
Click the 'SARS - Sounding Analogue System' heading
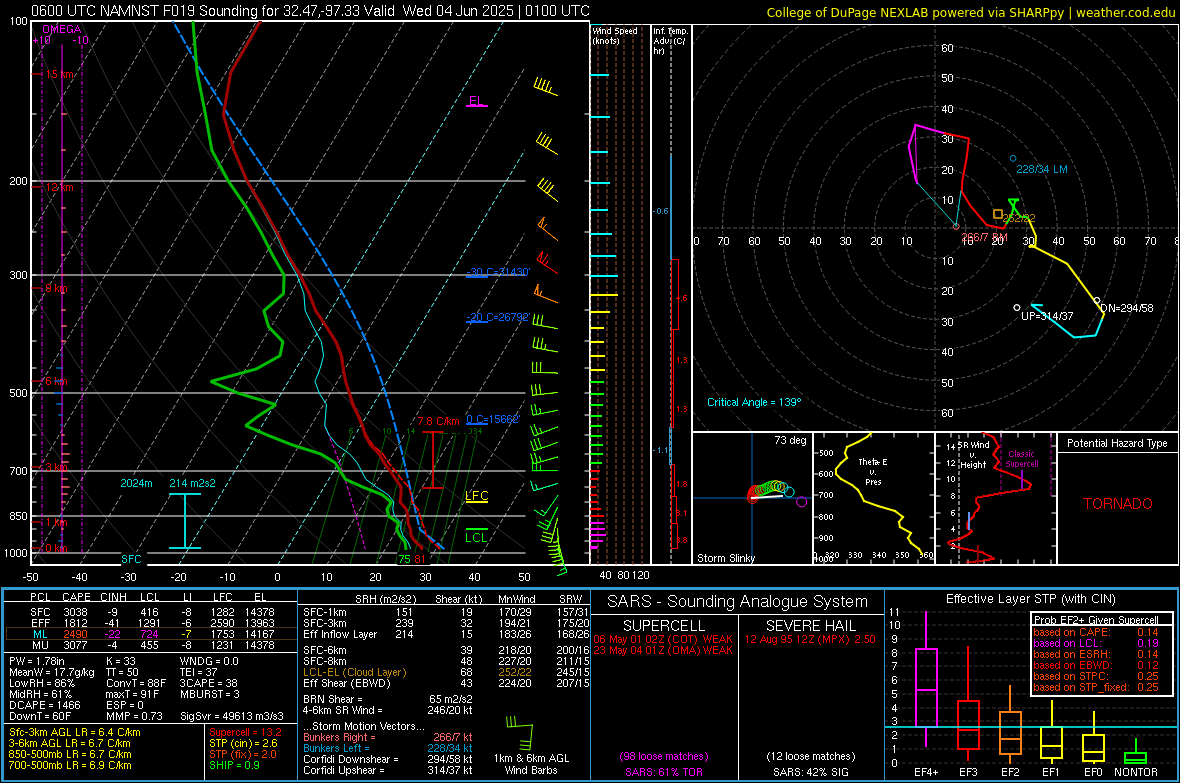pyautogui.click(x=737, y=602)
